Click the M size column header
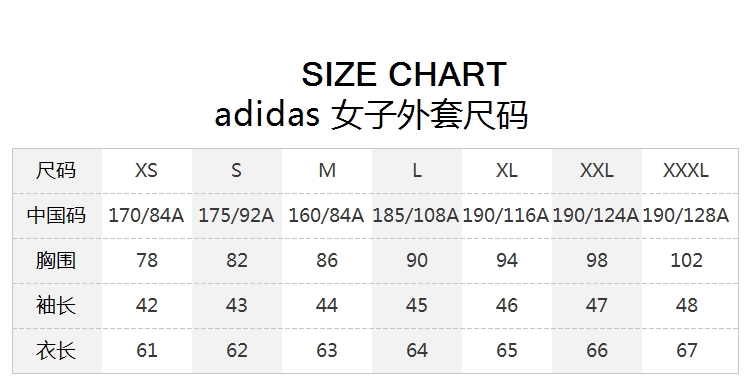Viewport: 750px width, 385px height. tap(327, 170)
